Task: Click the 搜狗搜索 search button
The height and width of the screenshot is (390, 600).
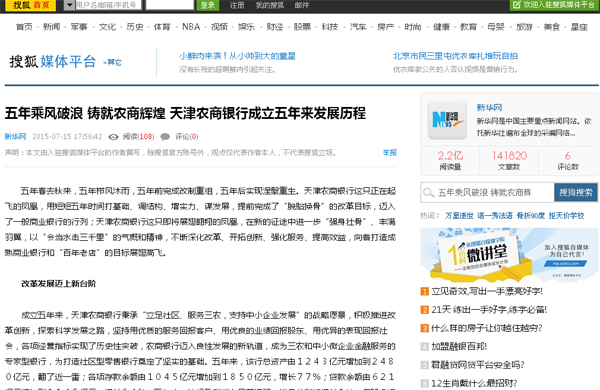Action: 576,193
